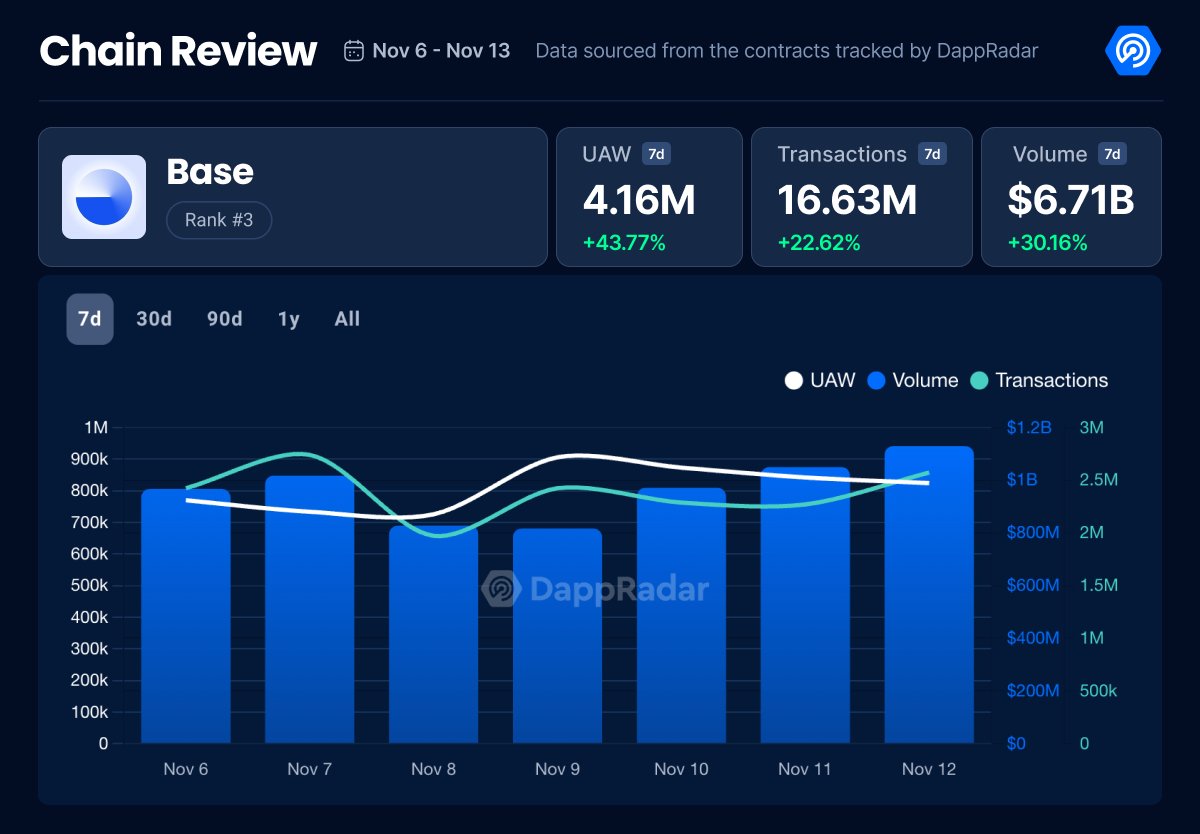Click the 7d badge on the UAW card

point(657,154)
